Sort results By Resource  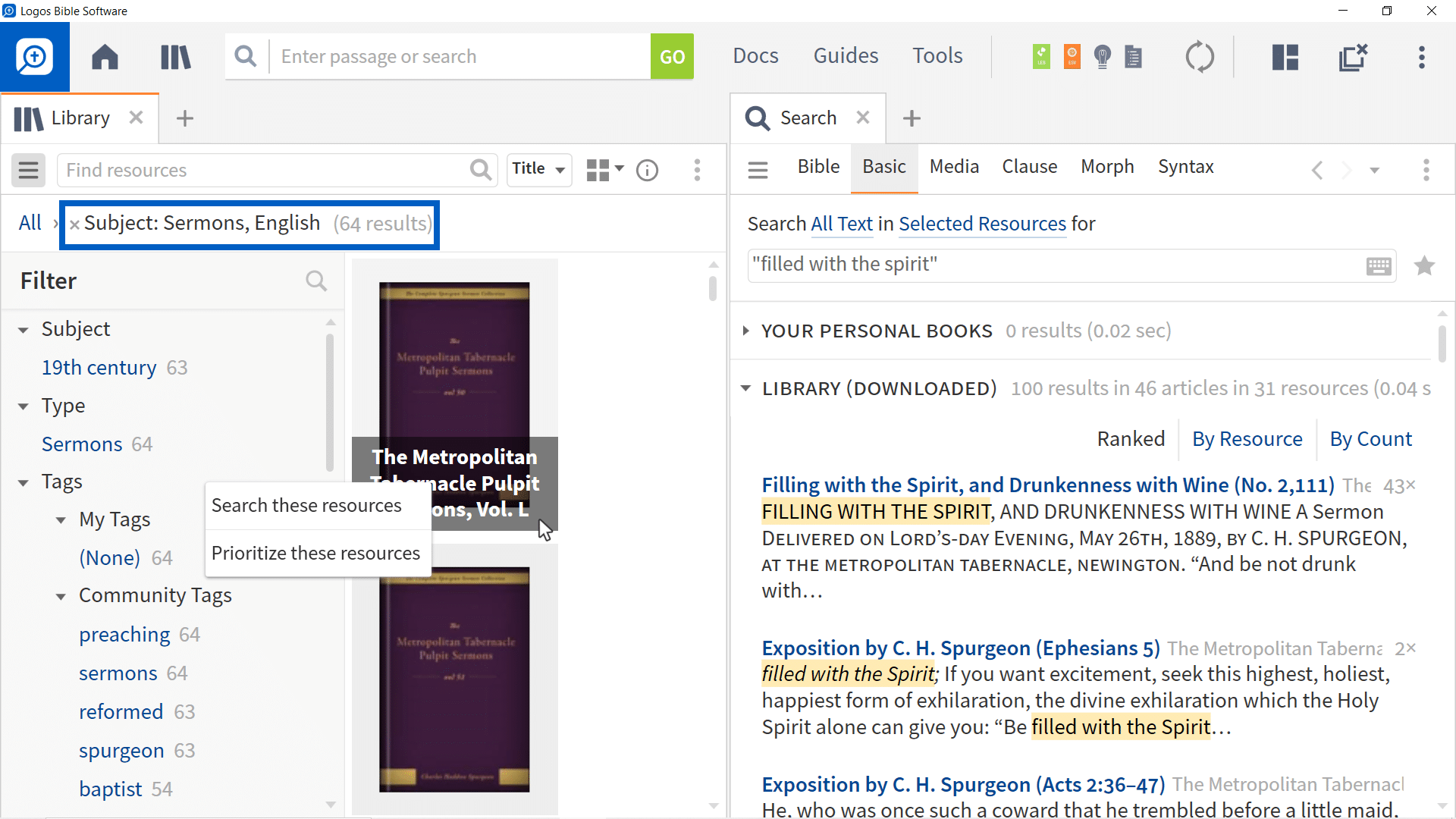pyautogui.click(x=1247, y=439)
